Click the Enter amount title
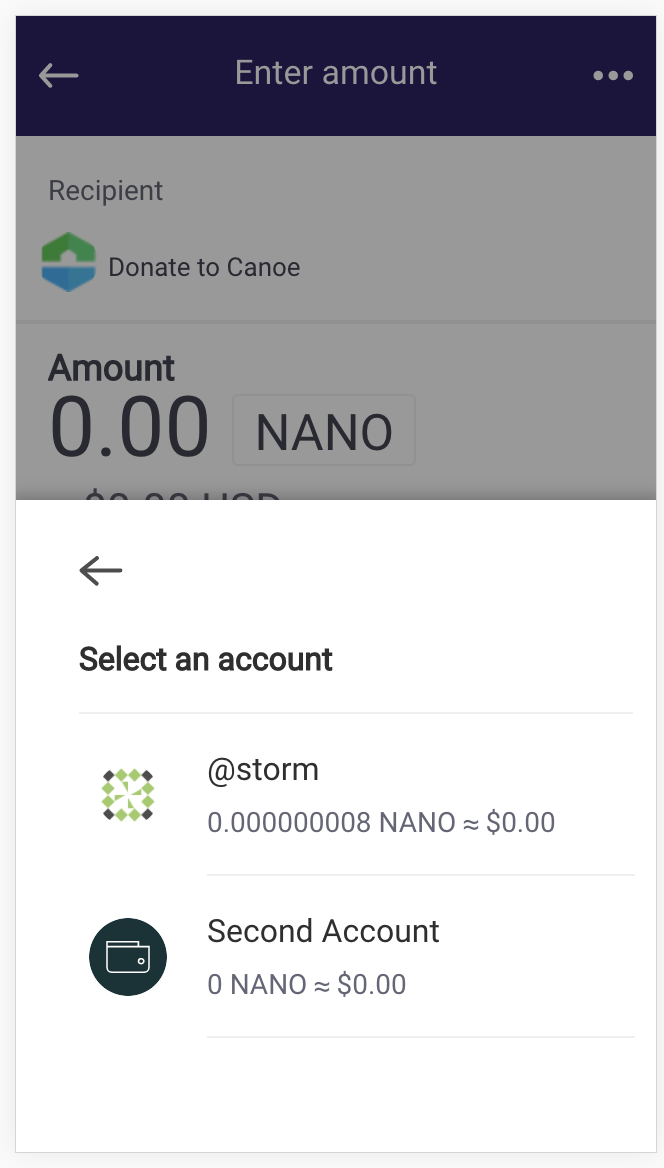Image resolution: width=664 pixels, height=1168 pixels. click(x=335, y=72)
